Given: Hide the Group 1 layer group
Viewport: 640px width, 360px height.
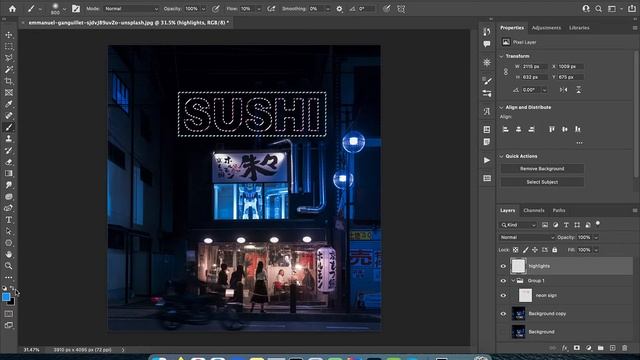Looking at the screenshot, I should [x=503, y=281].
